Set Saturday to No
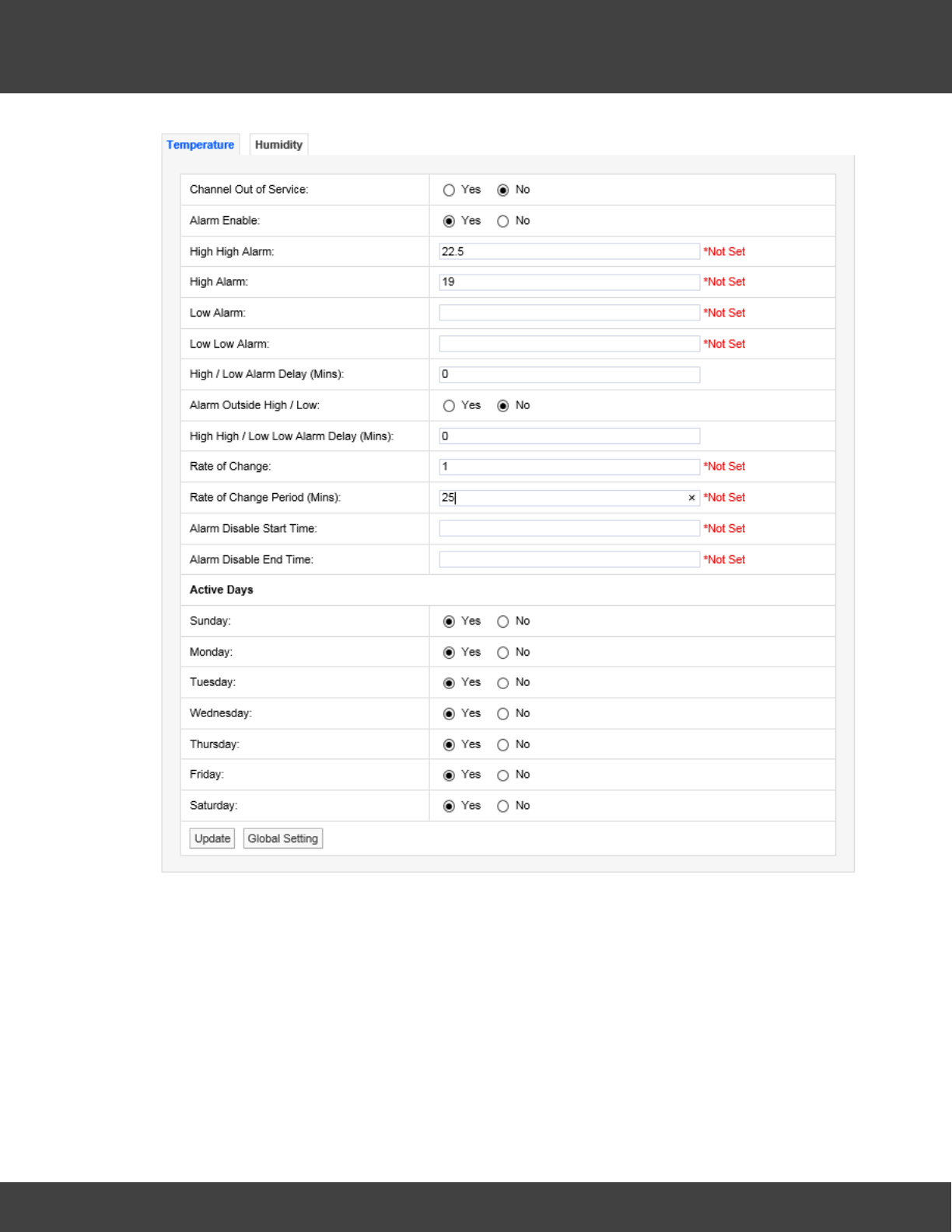Screen dimensions: 952x1232 coord(503,807)
